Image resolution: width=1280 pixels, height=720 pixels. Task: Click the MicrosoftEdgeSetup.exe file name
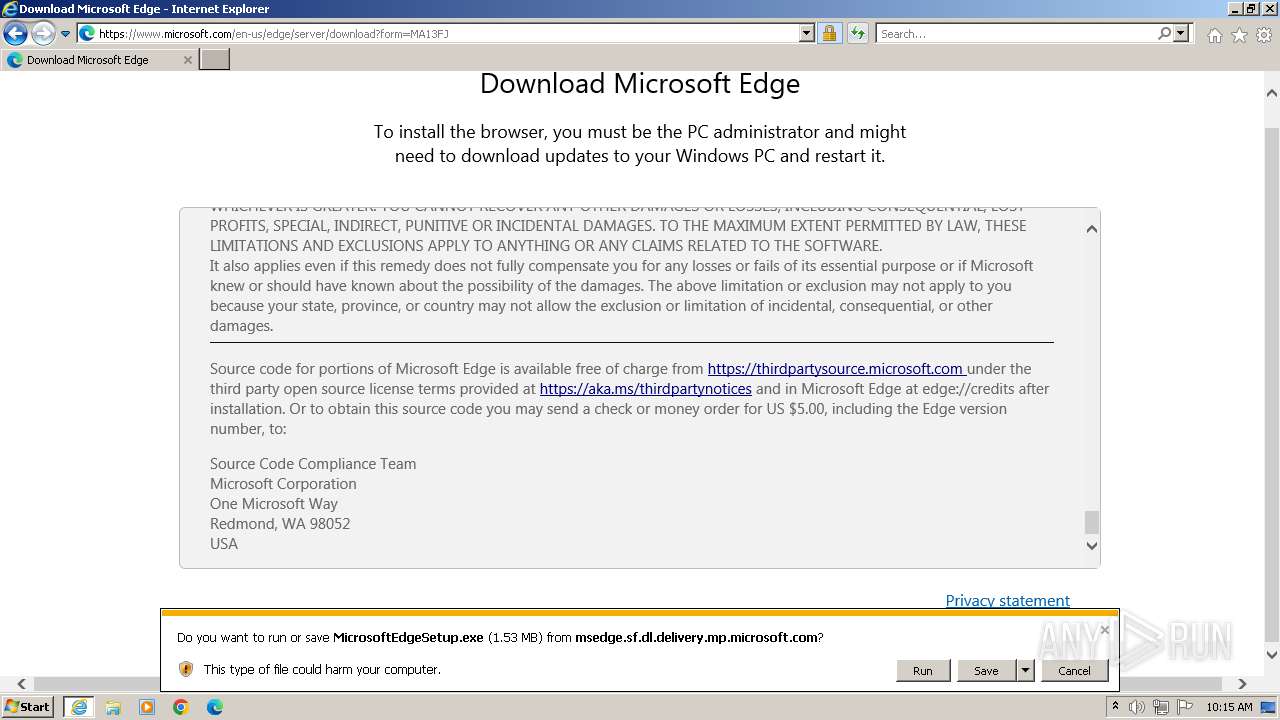408,637
